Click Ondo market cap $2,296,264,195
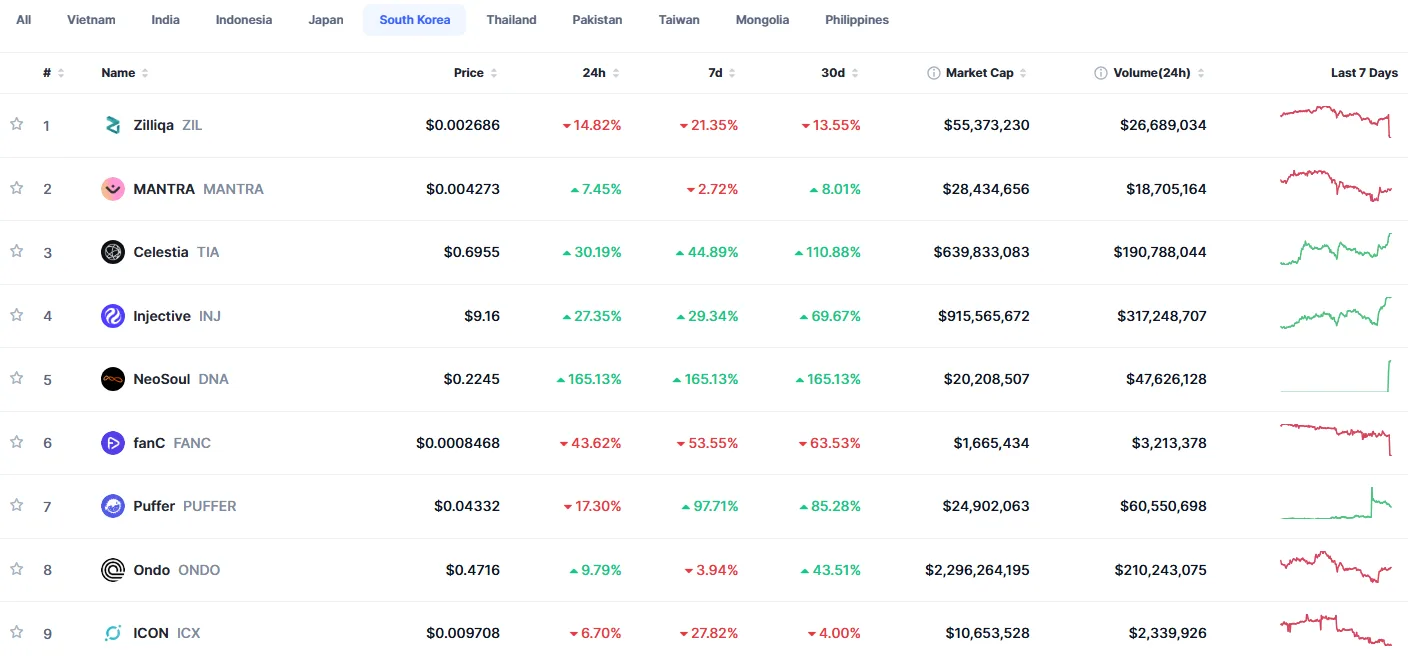 tap(977, 570)
